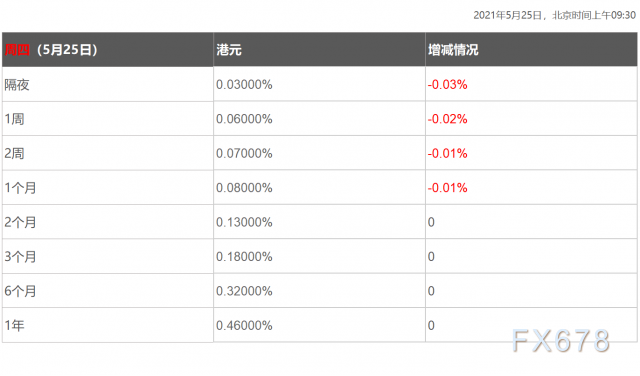Click the 0.08000% rate value
Image resolution: width=640 pixels, height=376 pixels.
244,188
